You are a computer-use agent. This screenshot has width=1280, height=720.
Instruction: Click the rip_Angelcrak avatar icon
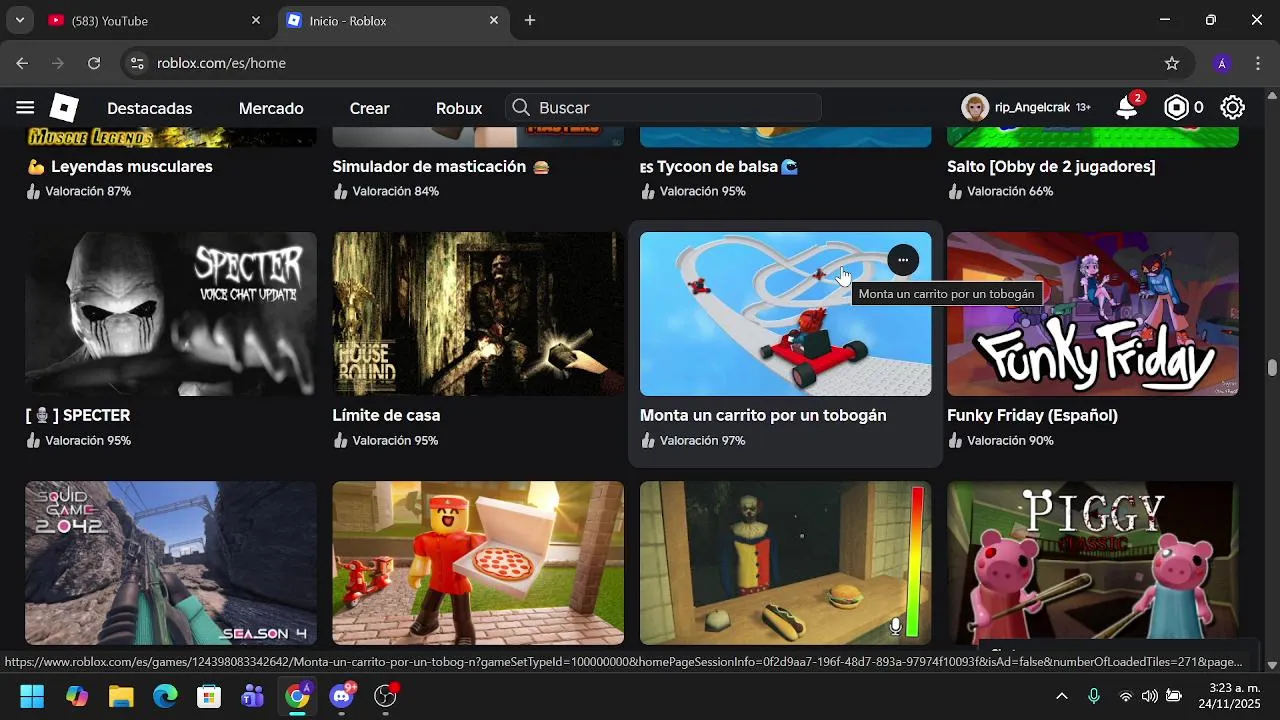(975, 107)
